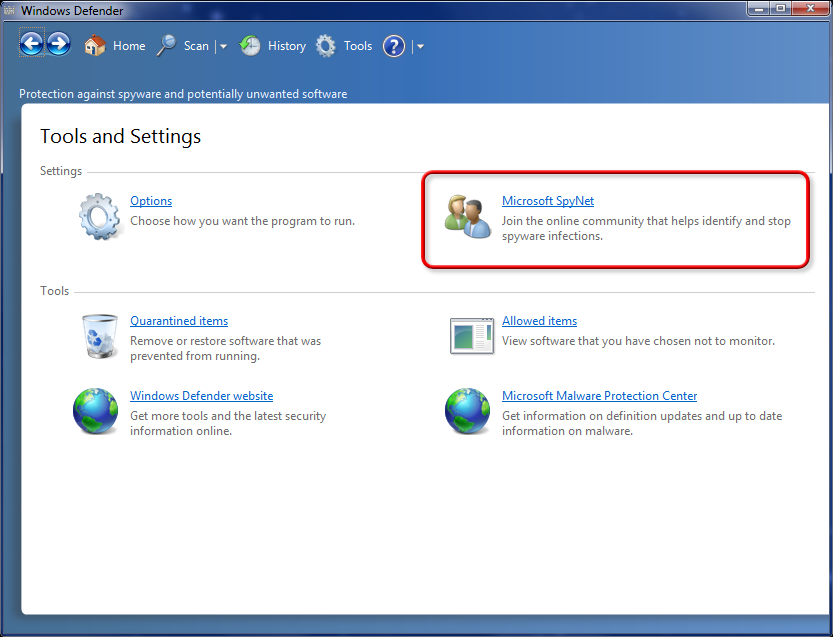
Task: Click the Home house icon
Action: pos(95,46)
